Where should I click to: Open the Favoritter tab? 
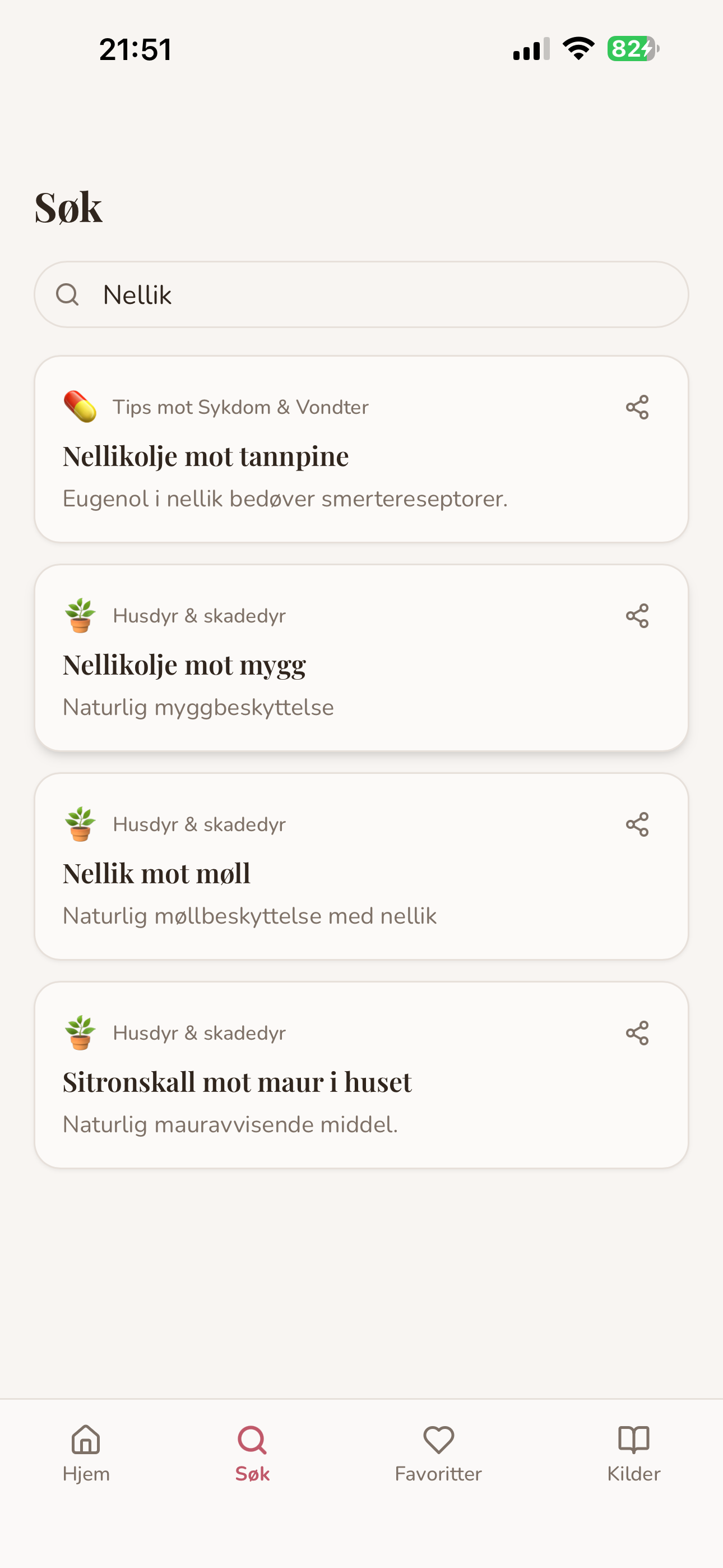pyautogui.click(x=438, y=1454)
